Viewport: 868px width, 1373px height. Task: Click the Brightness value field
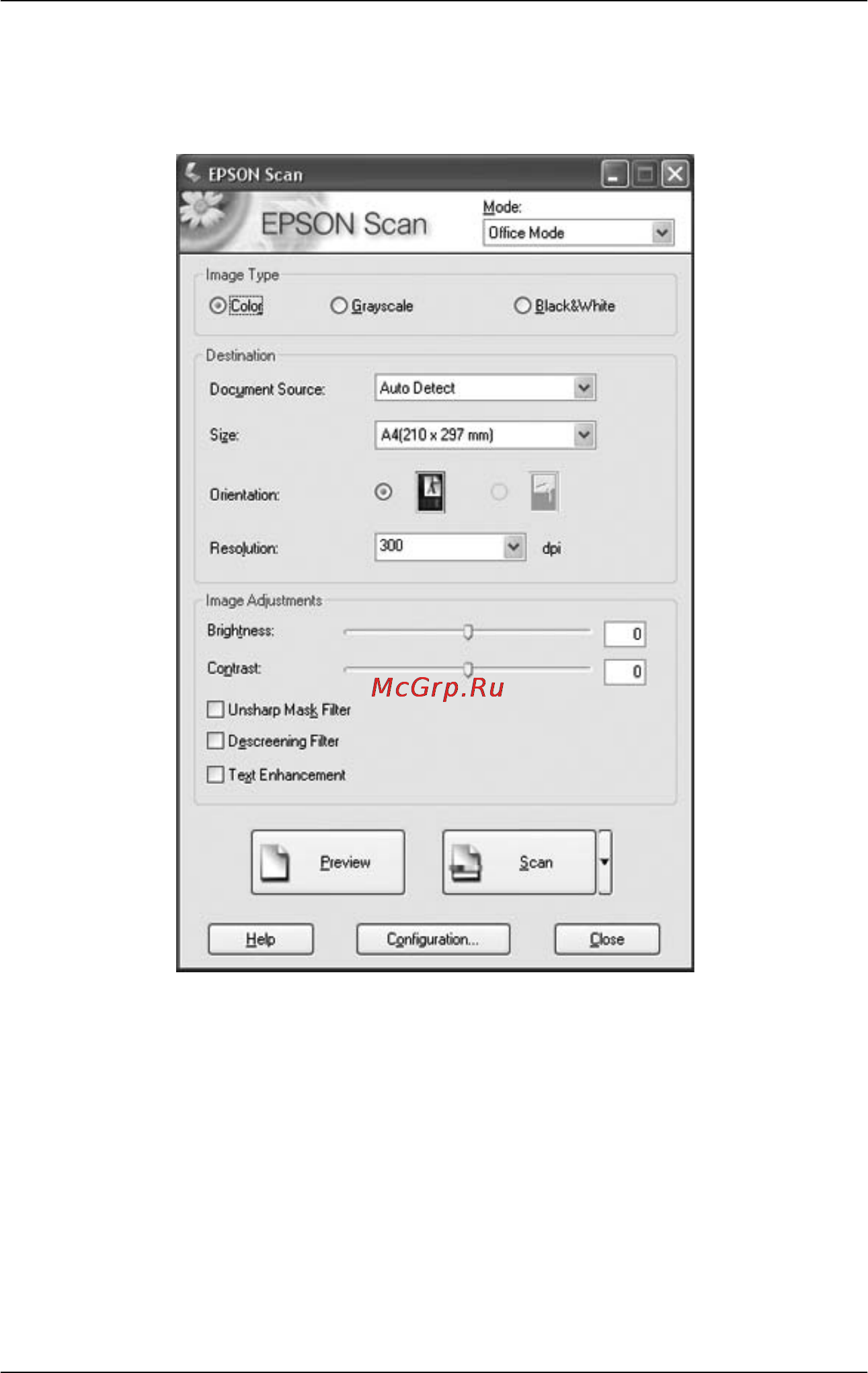pyautogui.click(x=625, y=634)
